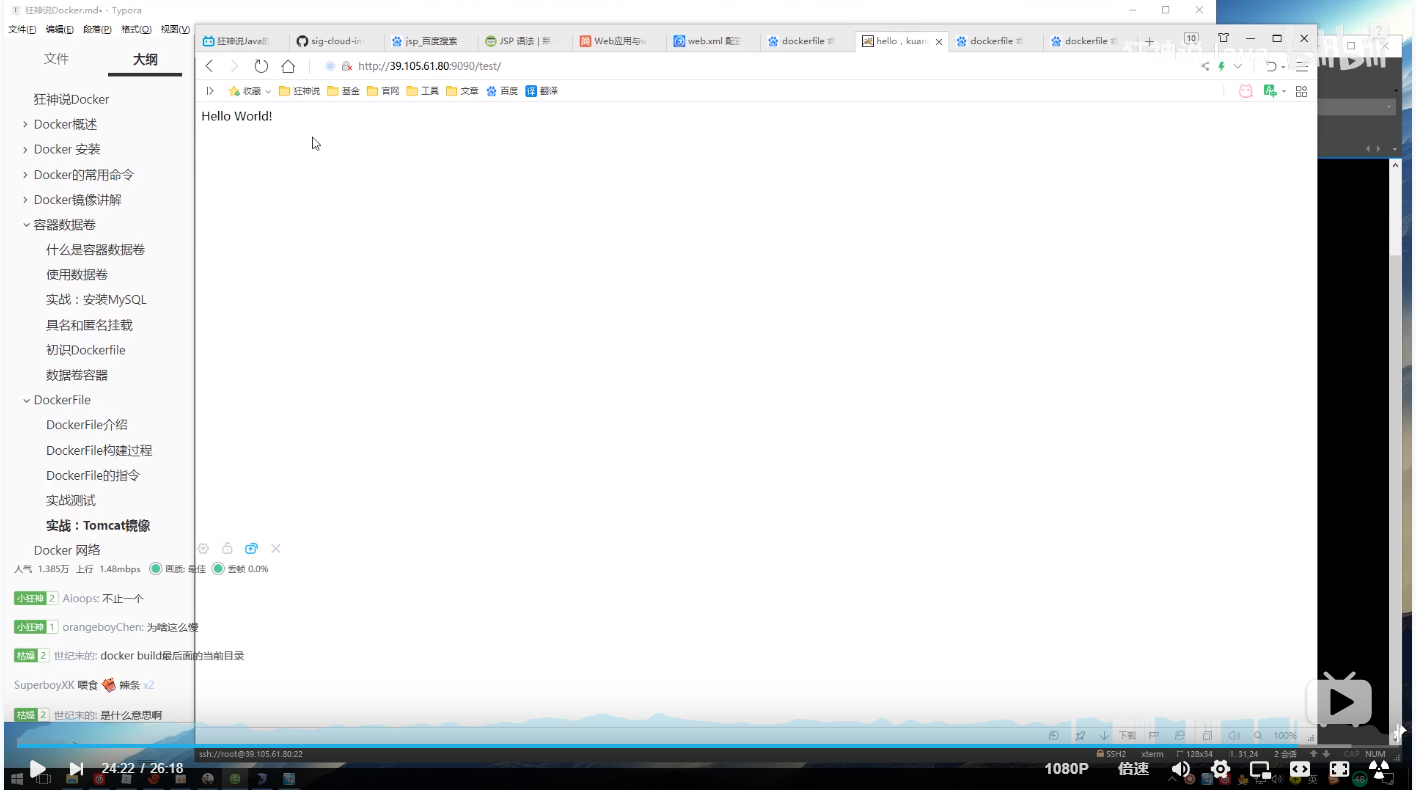Switch to the 大纲 sidebar tab
The height and width of the screenshot is (790, 1416).
coord(145,60)
